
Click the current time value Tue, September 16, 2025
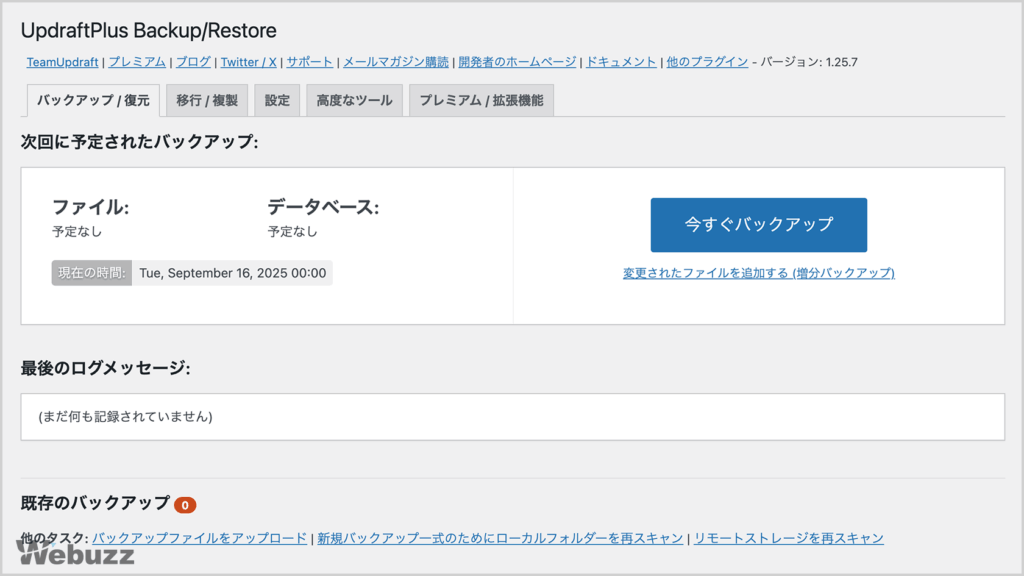pos(232,273)
